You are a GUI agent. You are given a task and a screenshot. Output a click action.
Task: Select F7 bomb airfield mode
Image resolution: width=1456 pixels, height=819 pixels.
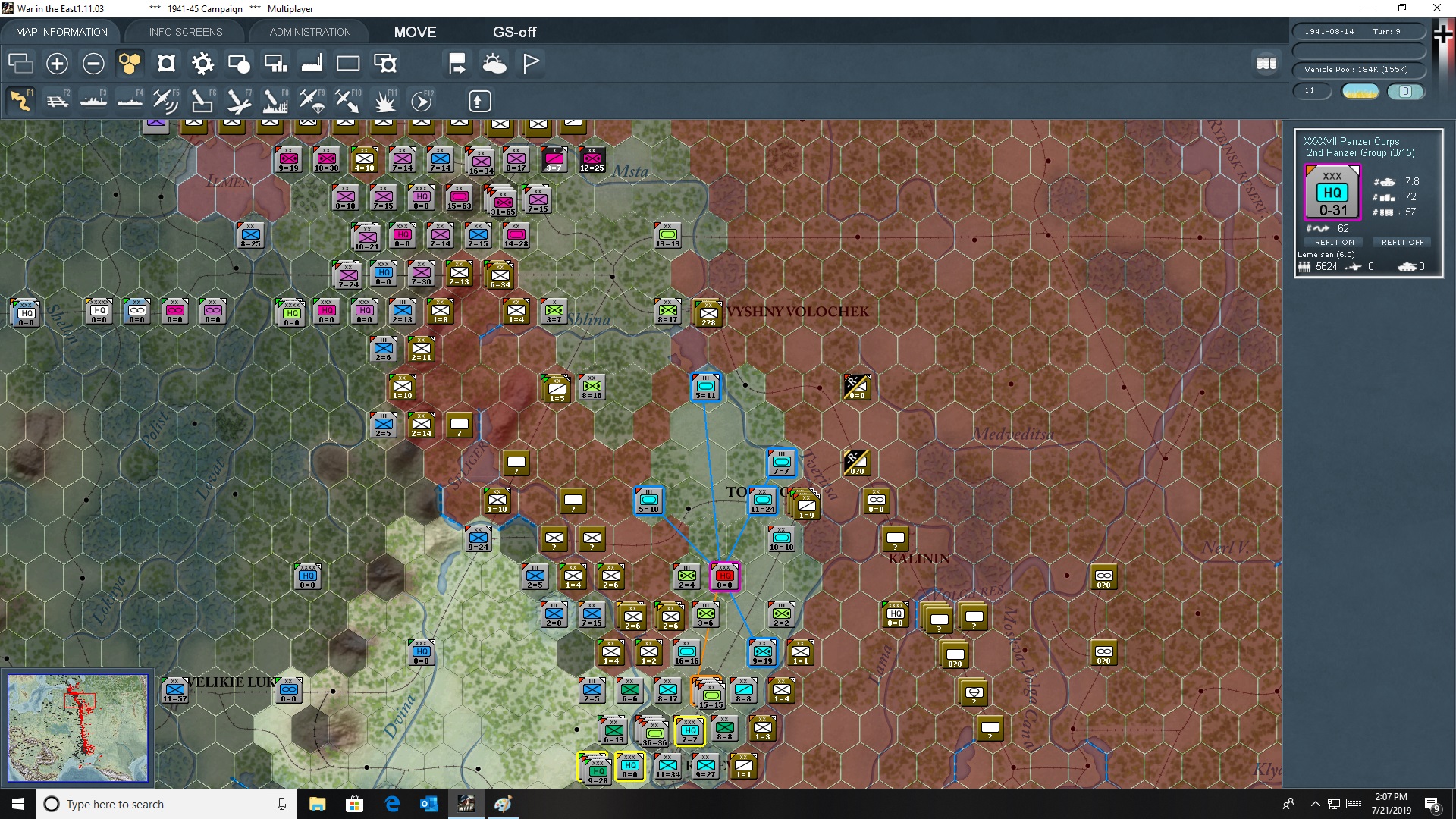[239, 101]
